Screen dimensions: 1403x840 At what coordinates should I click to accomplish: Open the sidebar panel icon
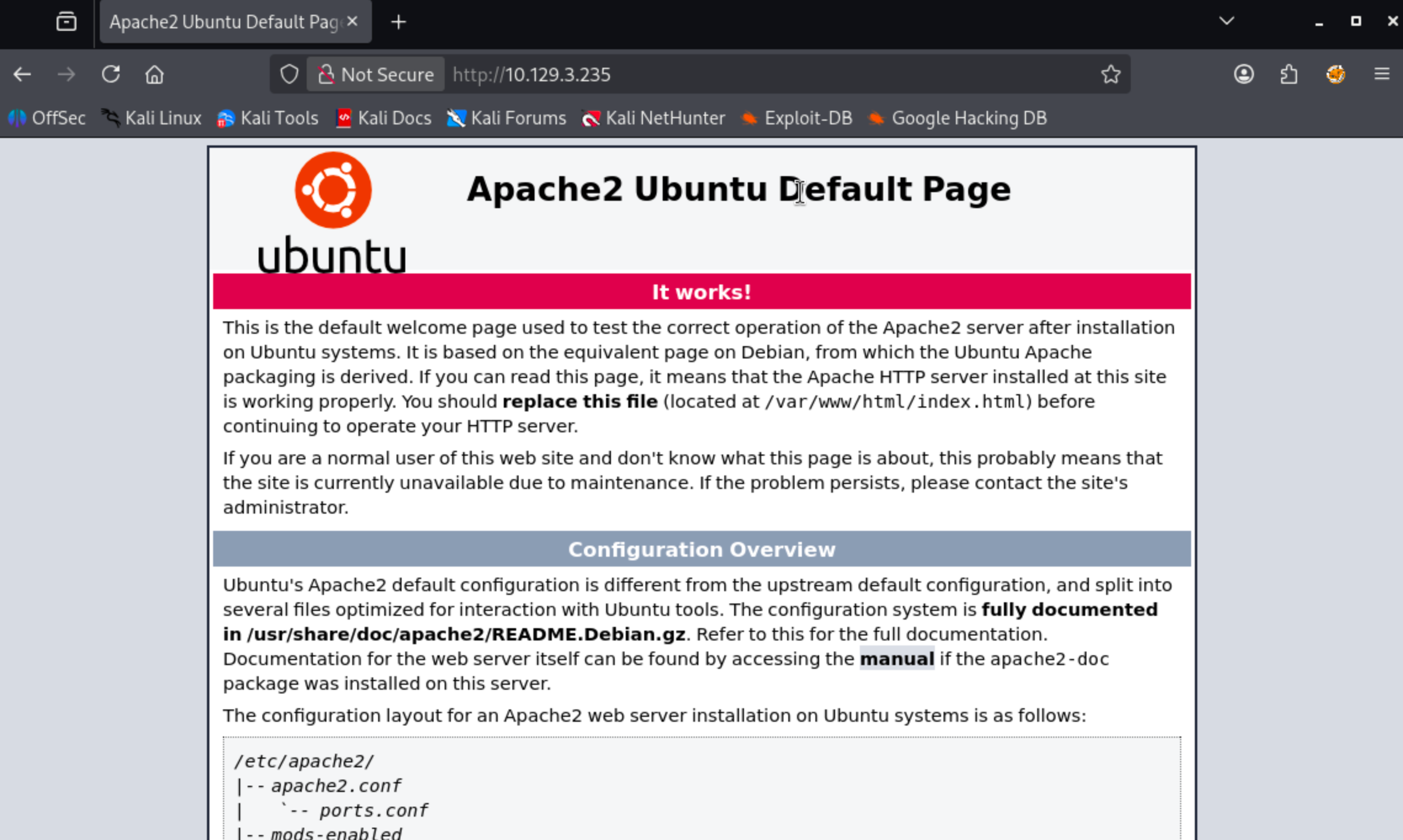click(1288, 74)
